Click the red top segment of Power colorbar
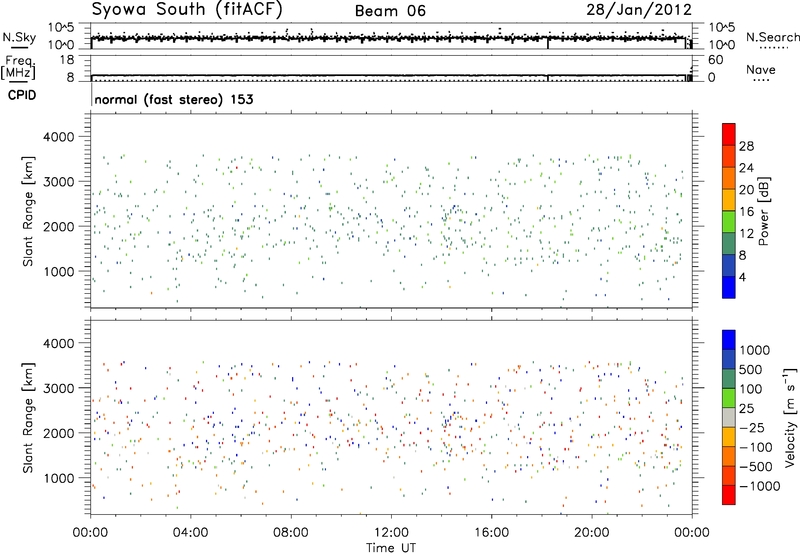This screenshot has height=554, width=800. [729, 134]
